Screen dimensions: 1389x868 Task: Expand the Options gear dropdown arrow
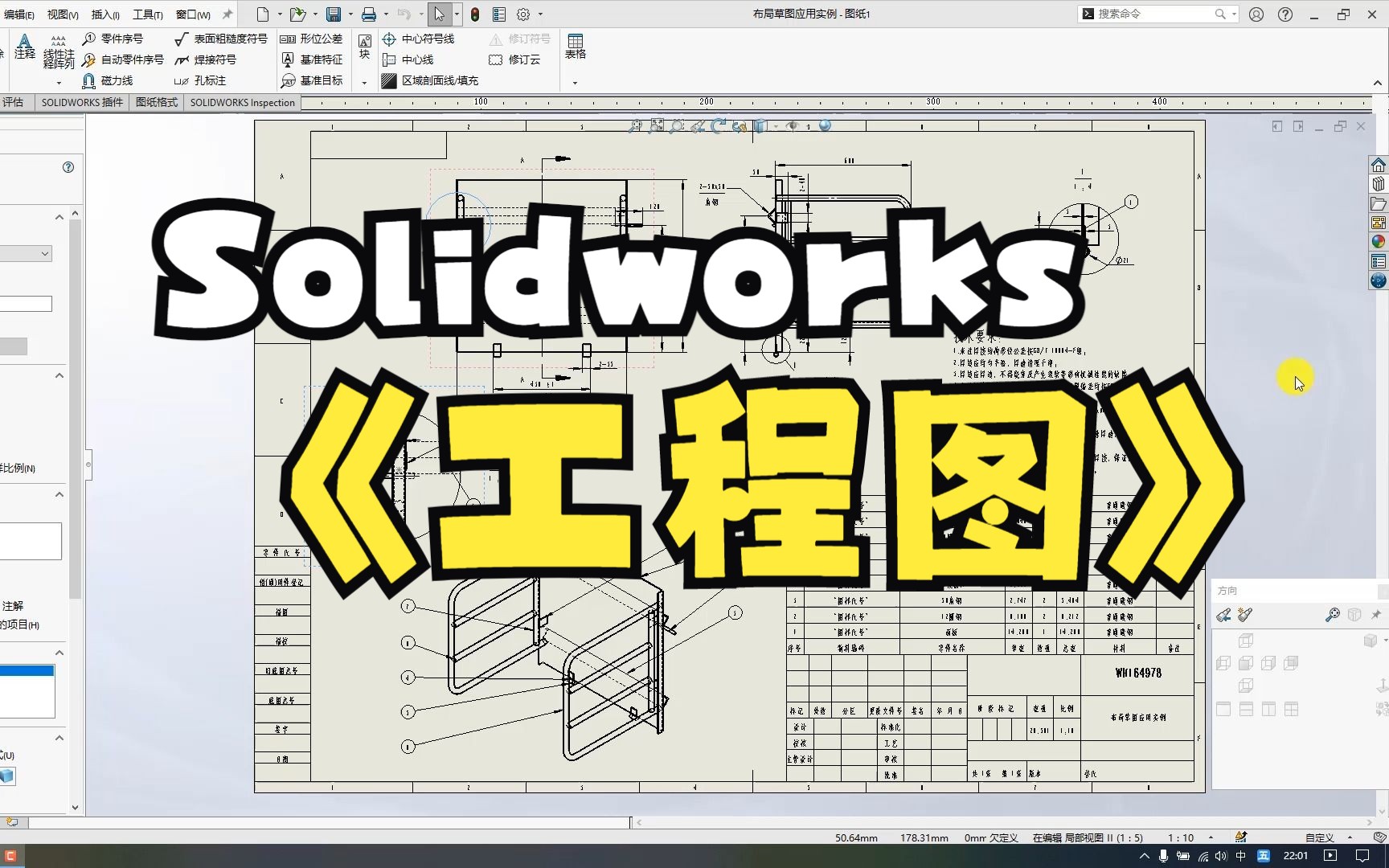pos(540,14)
